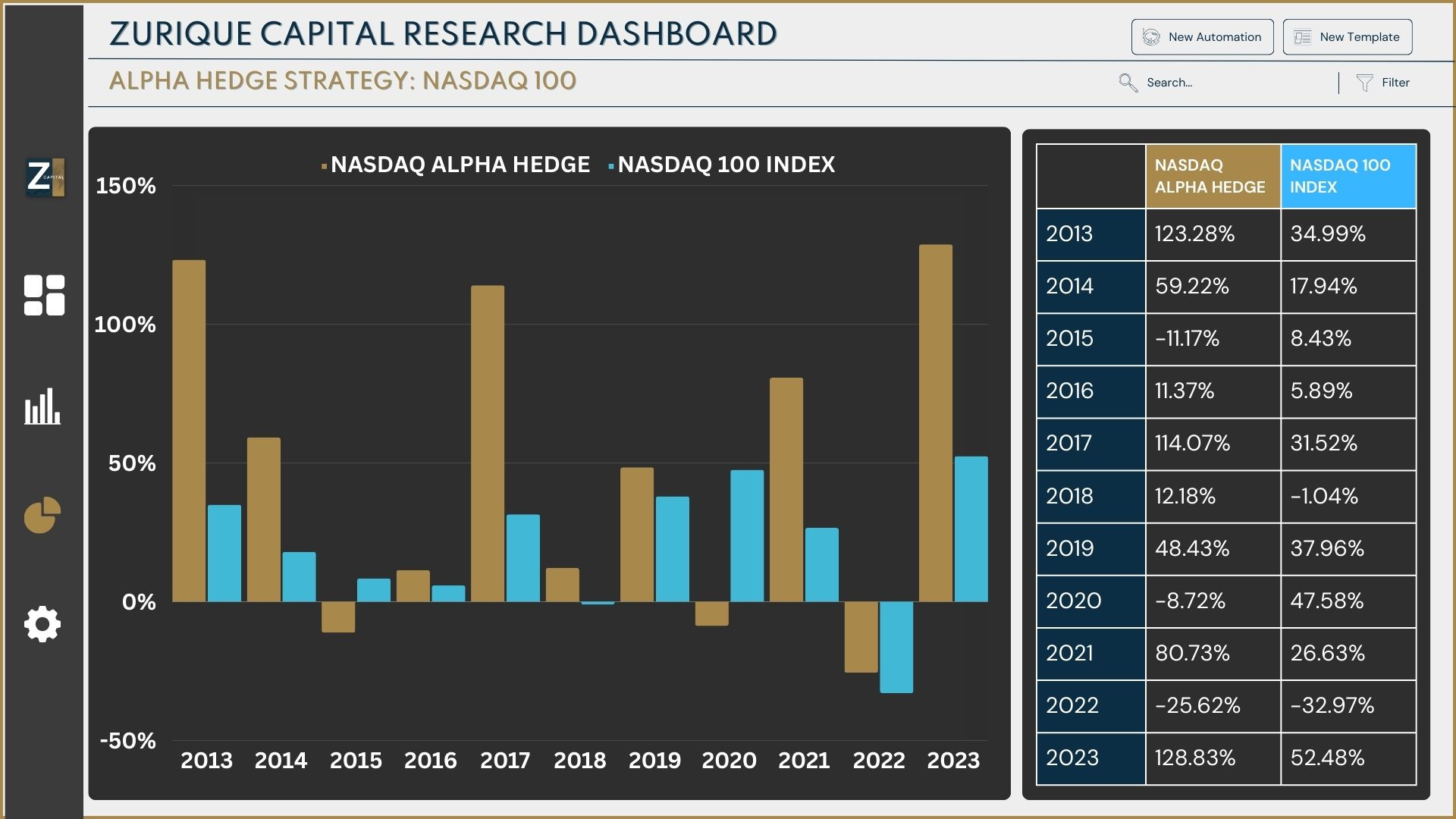Open the Filter options
Viewport: 1456px width, 819px height.
point(1395,83)
